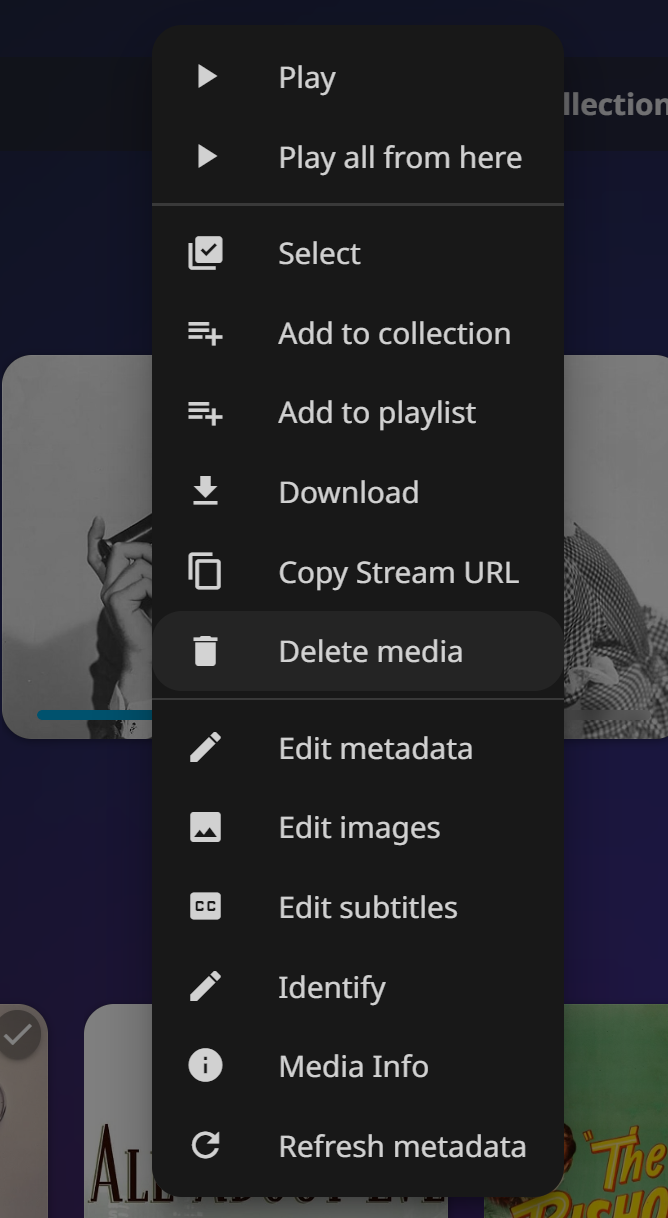Click the checkbox-stack icon next to Select
The width and height of the screenshot is (668, 1218).
(206, 254)
